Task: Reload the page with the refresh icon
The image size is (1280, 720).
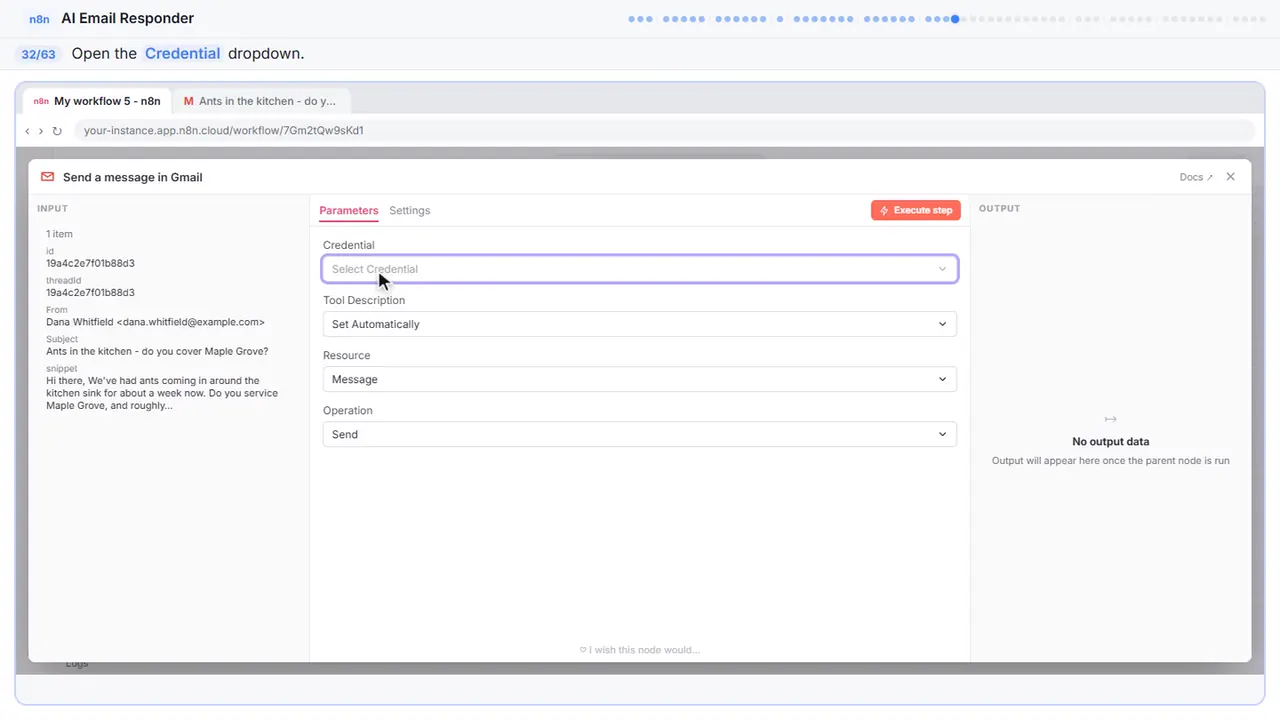Action: pyautogui.click(x=57, y=131)
